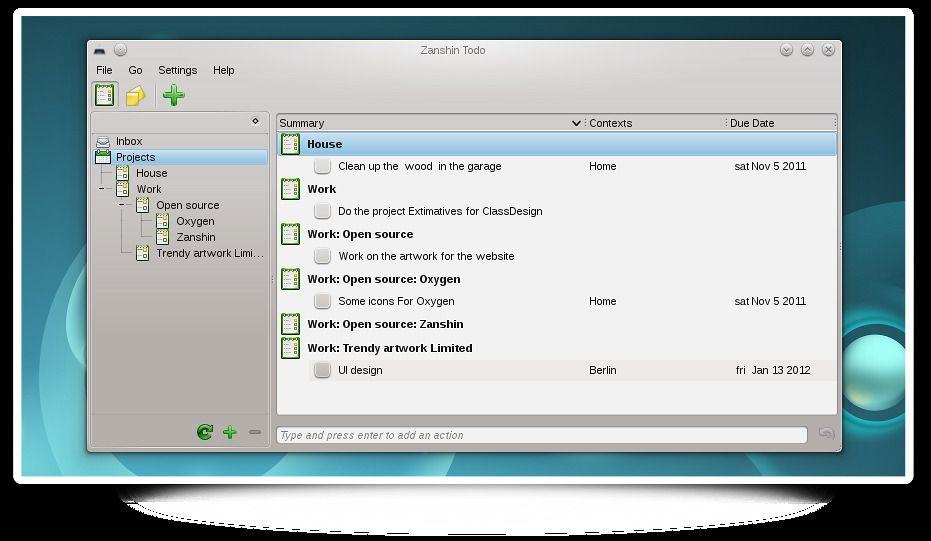Switch to the context view yellow tag icon

[x=135, y=96]
